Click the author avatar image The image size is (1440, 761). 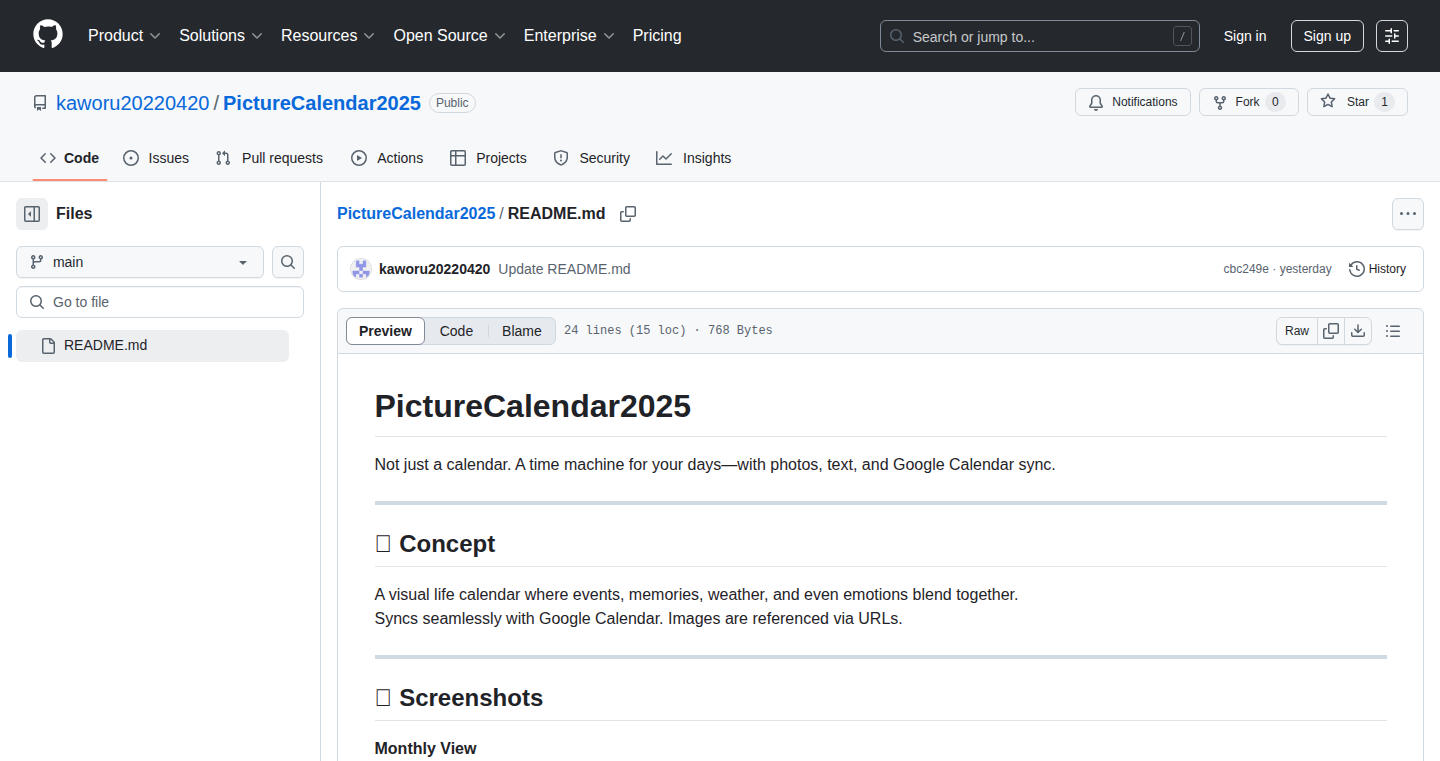pos(360,269)
